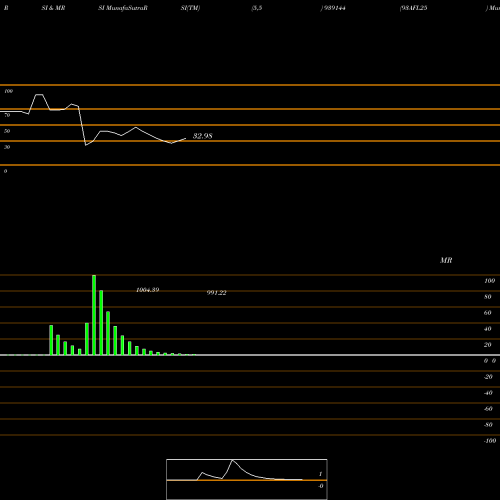The width and height of the screenshot is (500, 500).
Task: Click the 'SI MunafaSutraR' header text
Action: [123, 8]
